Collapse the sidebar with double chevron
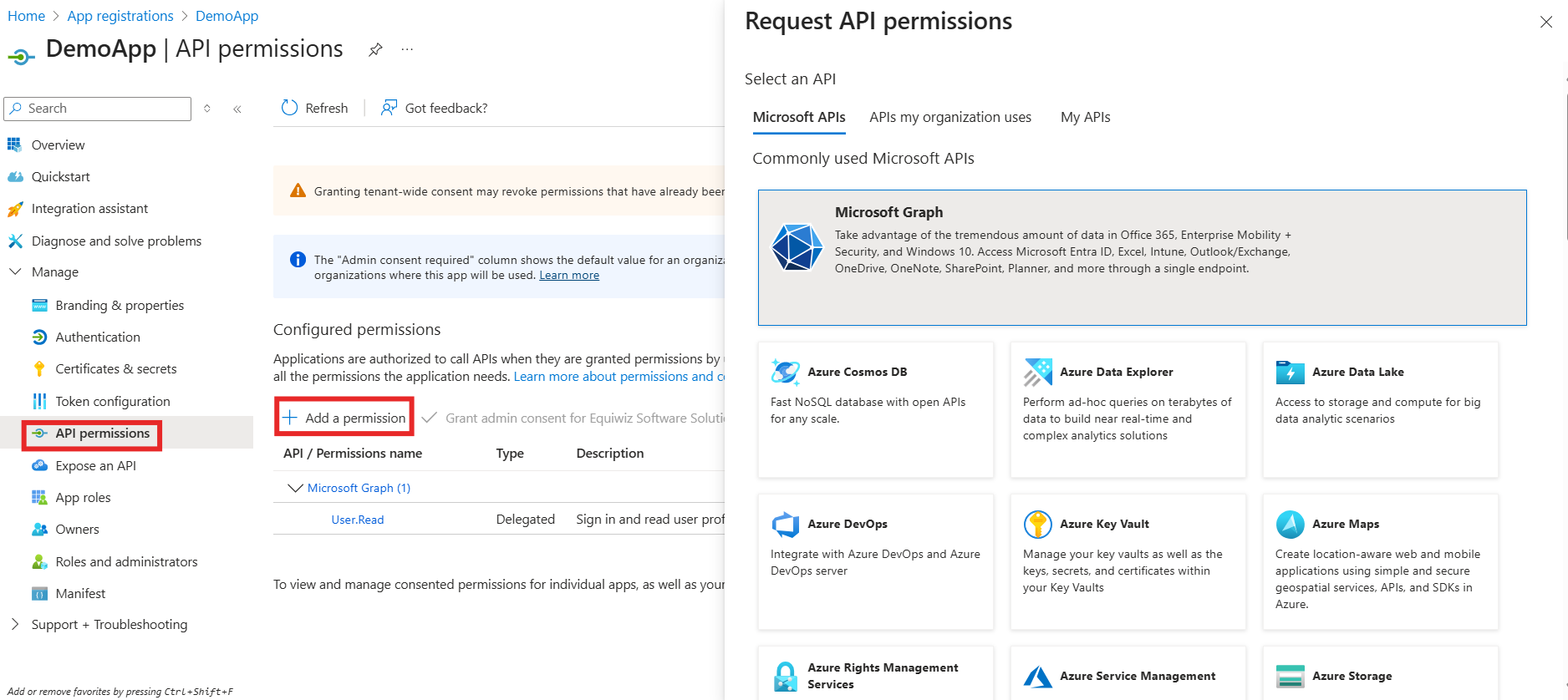1568x700 pixels. (x=237, y=109)
